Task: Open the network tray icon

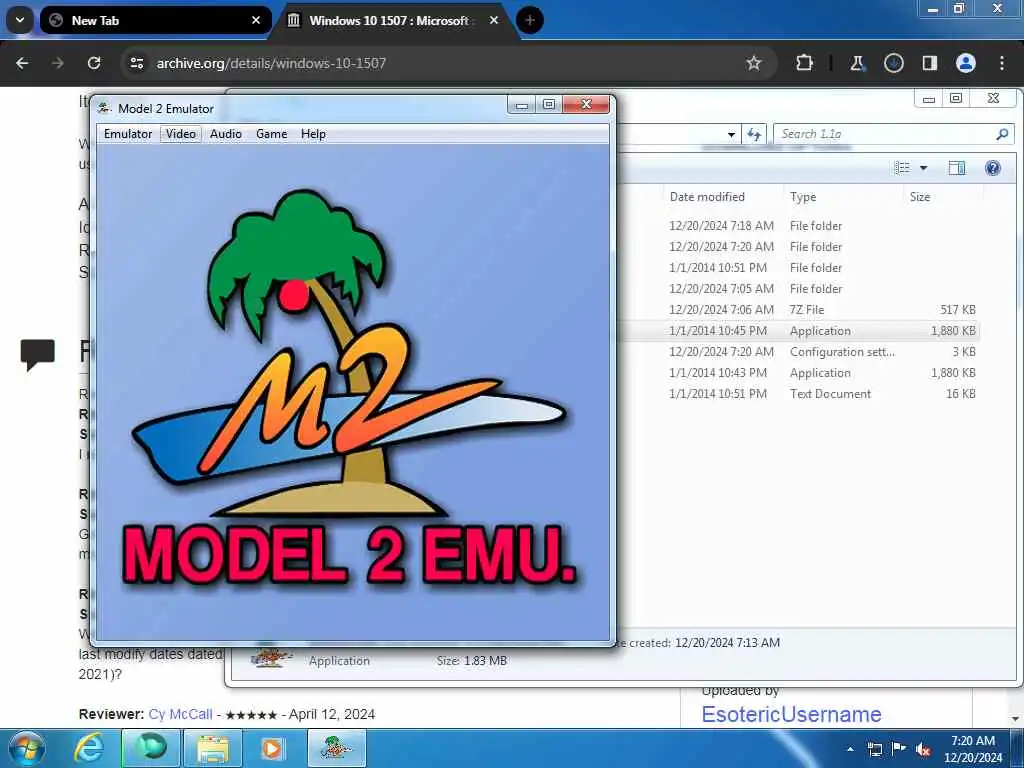Action: click(x=874, y=749)
